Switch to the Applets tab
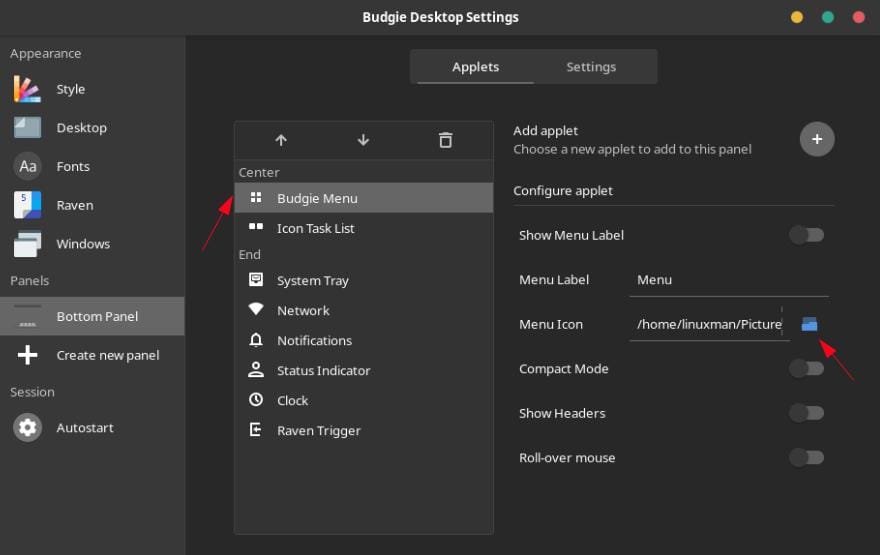The height and width of the screenshot is (555, 880). (475, 67)
